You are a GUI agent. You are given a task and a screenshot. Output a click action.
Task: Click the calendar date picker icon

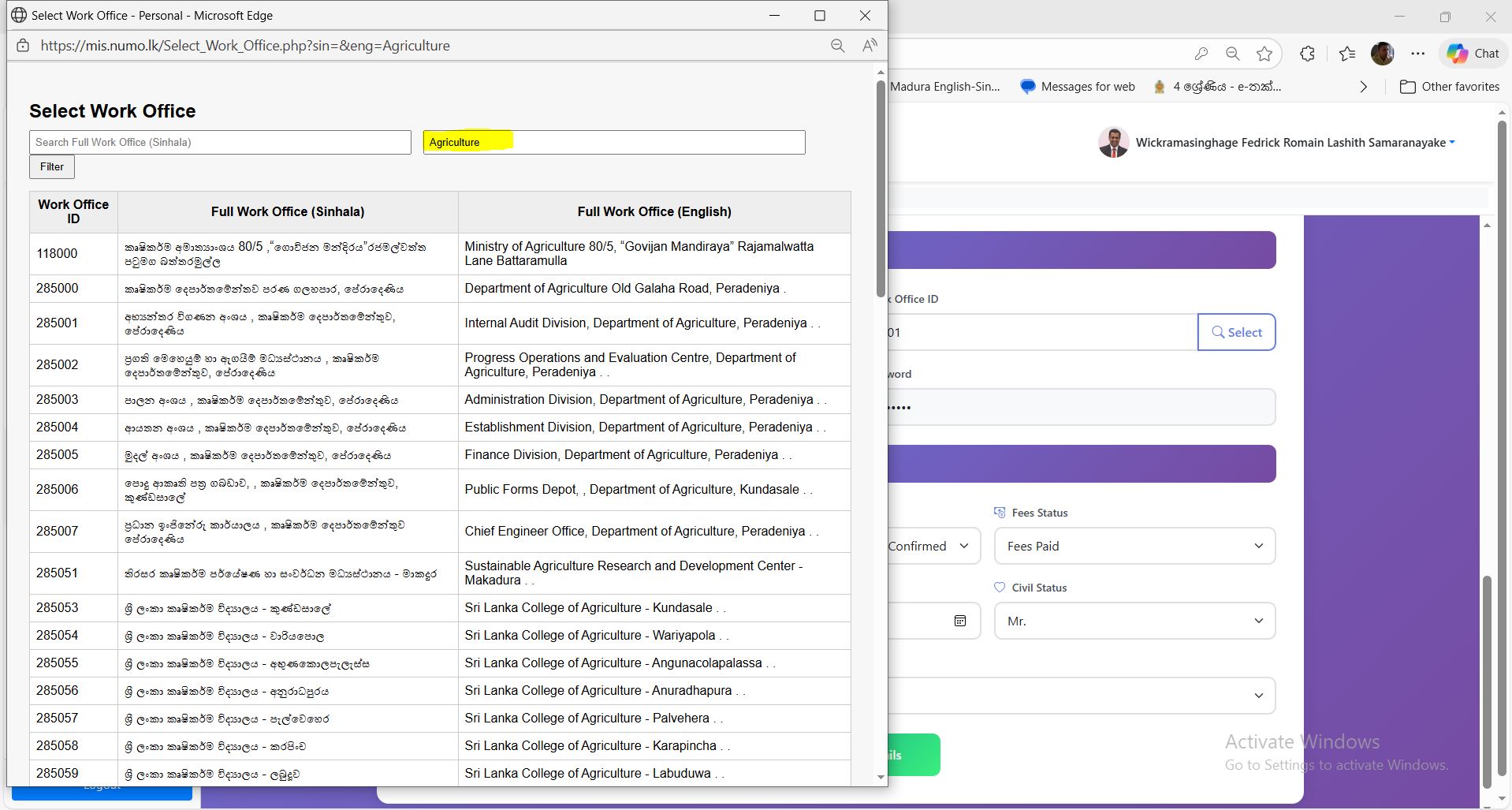pos(959,621)
